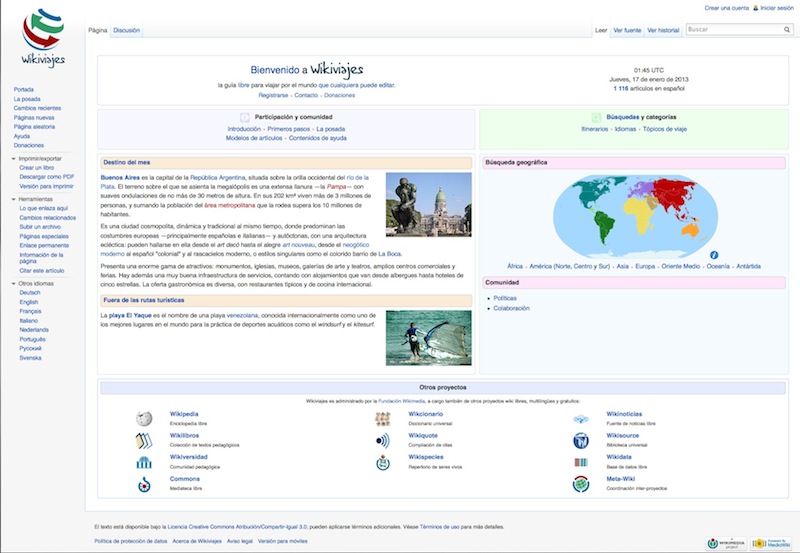This screenshot has height=553, width=800.
Task: Open the Licencia Creative Commons link
Action: [237, 526]
